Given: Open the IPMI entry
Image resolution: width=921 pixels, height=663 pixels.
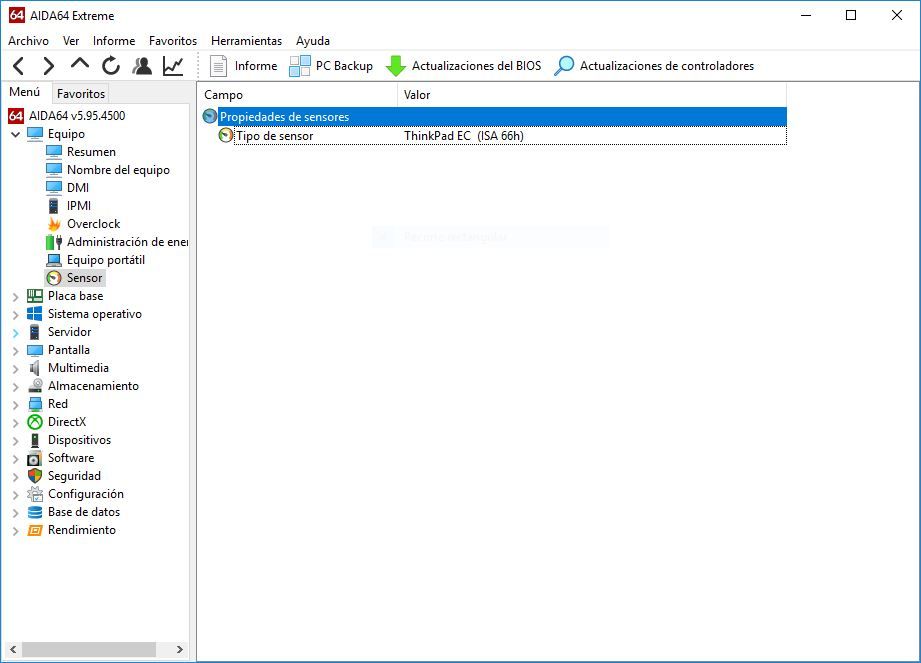Looking at the screenshot, I should (79, 206).
